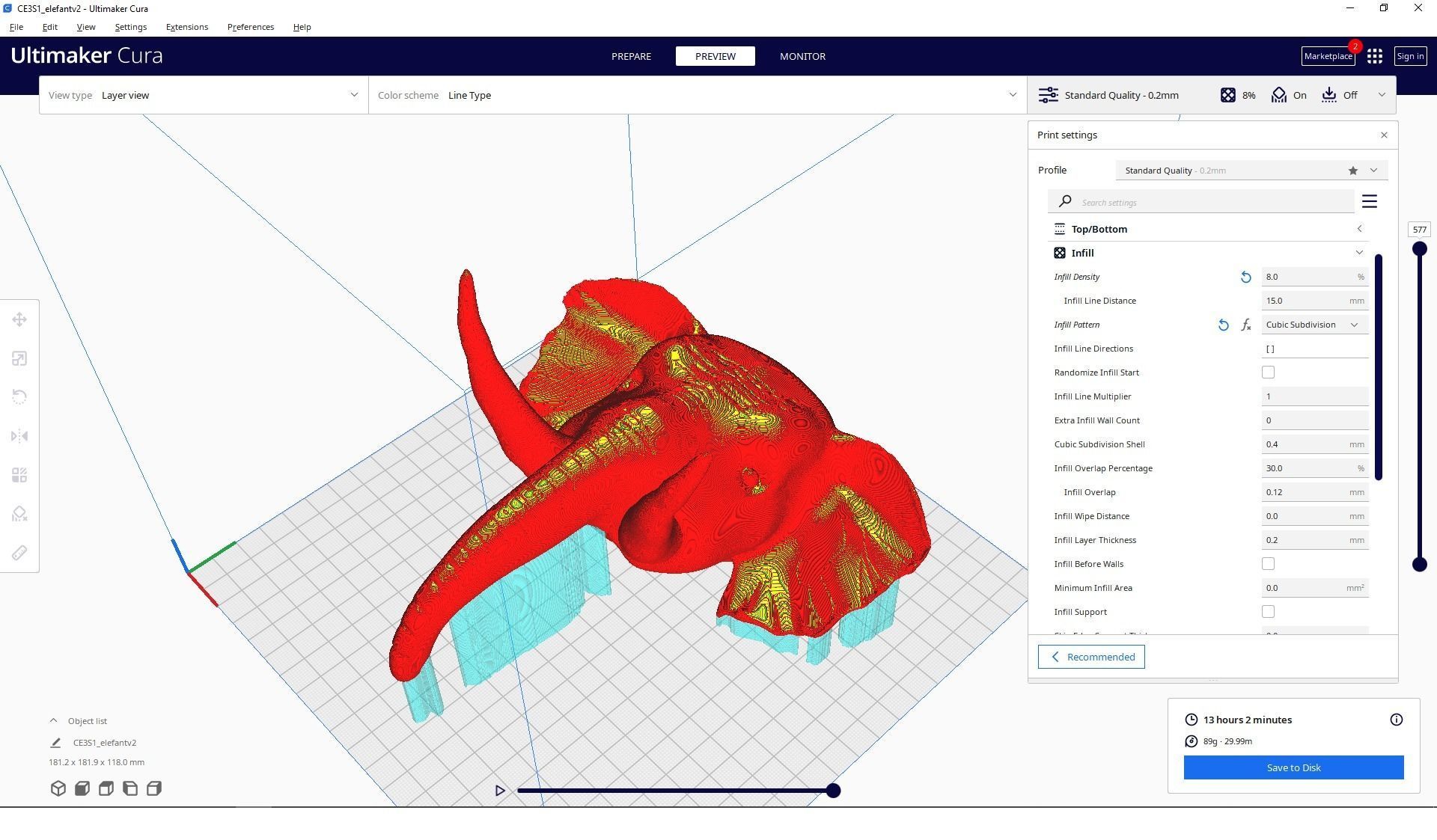Click the Infill Density value field

1315,277
